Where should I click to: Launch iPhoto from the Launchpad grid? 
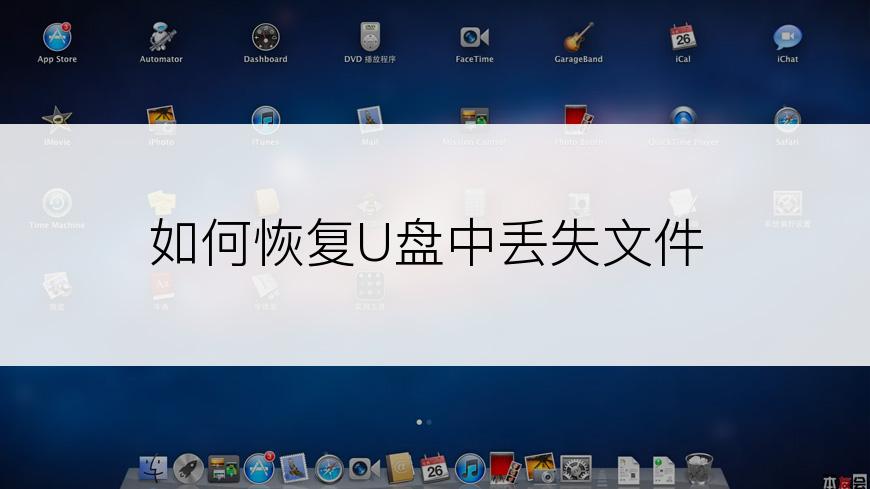(x=161, y=120)
